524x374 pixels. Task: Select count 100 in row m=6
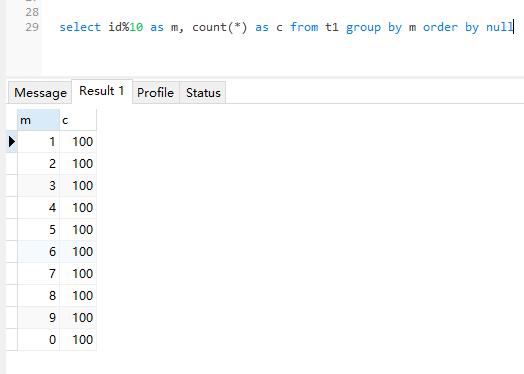[78, 252]
